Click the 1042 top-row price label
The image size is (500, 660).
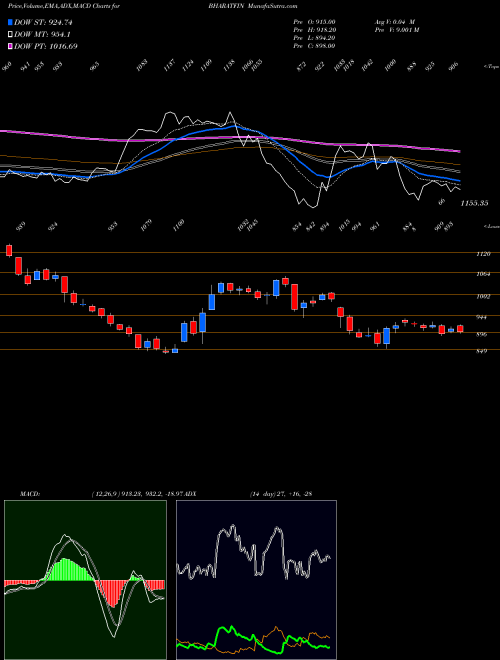point(367,66)
